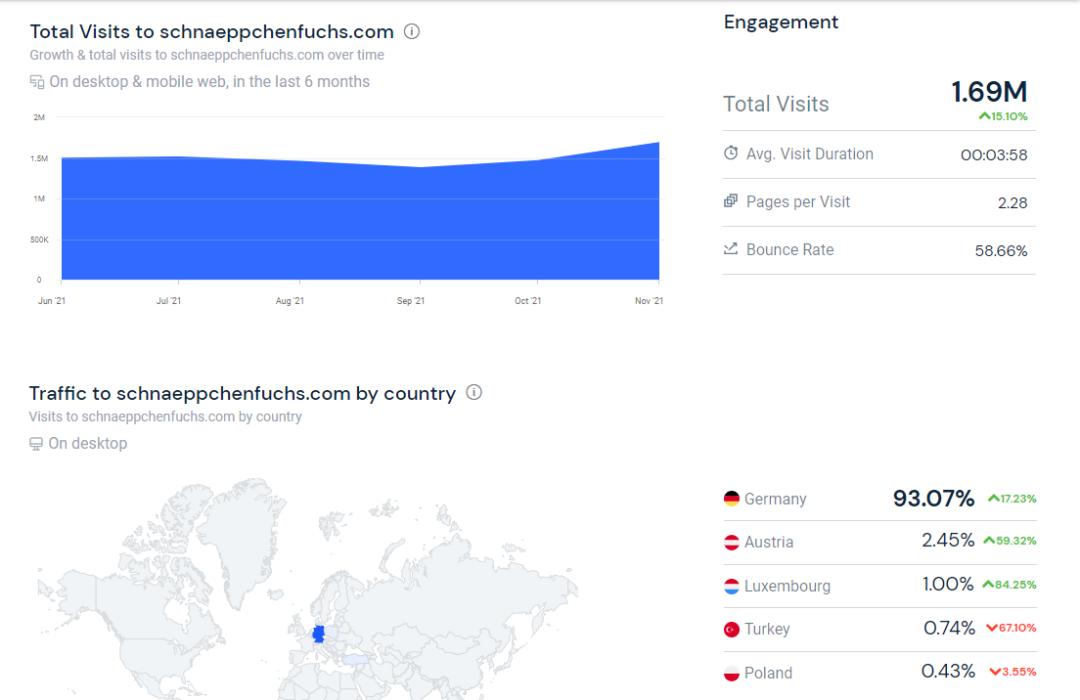
Task: Select Germany country row label
Action: [x=775, y=499]
